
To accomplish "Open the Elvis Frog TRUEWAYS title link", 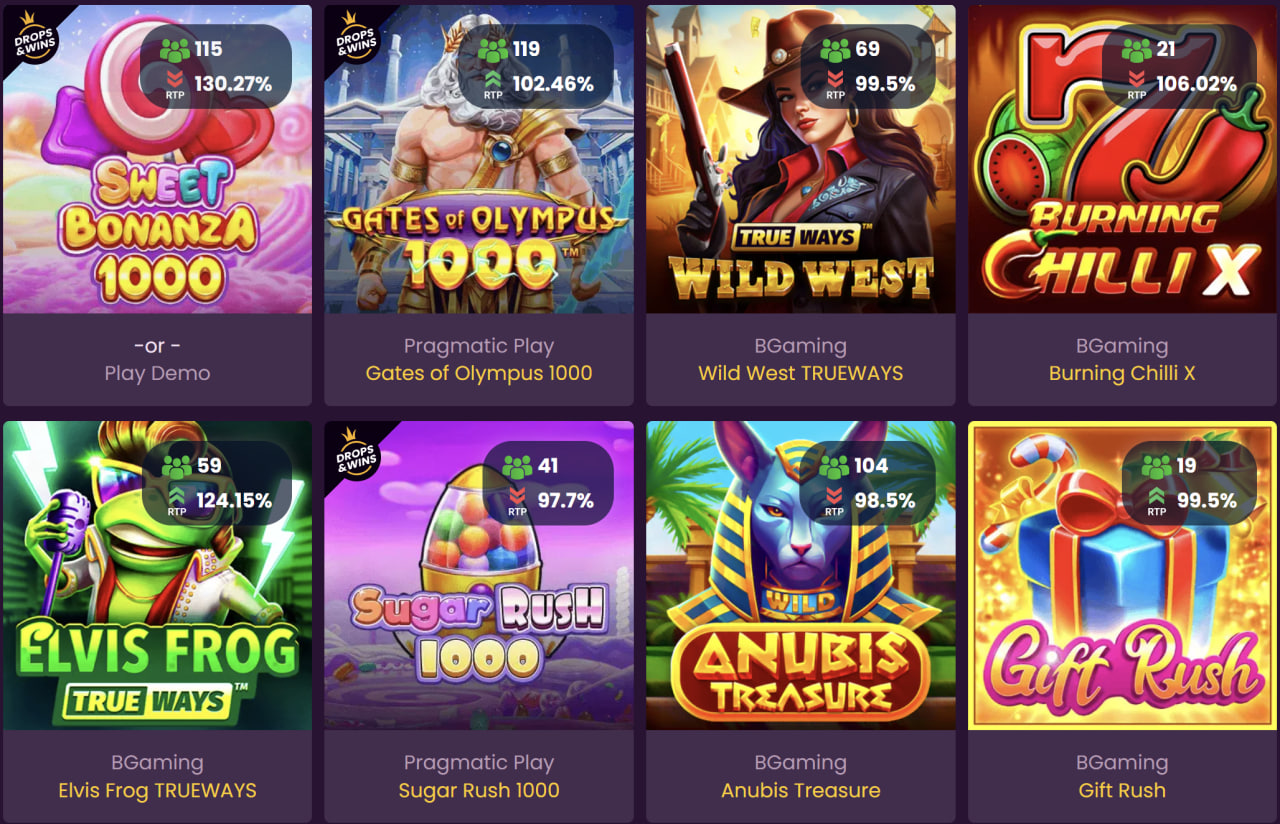I will pos(157,790).
